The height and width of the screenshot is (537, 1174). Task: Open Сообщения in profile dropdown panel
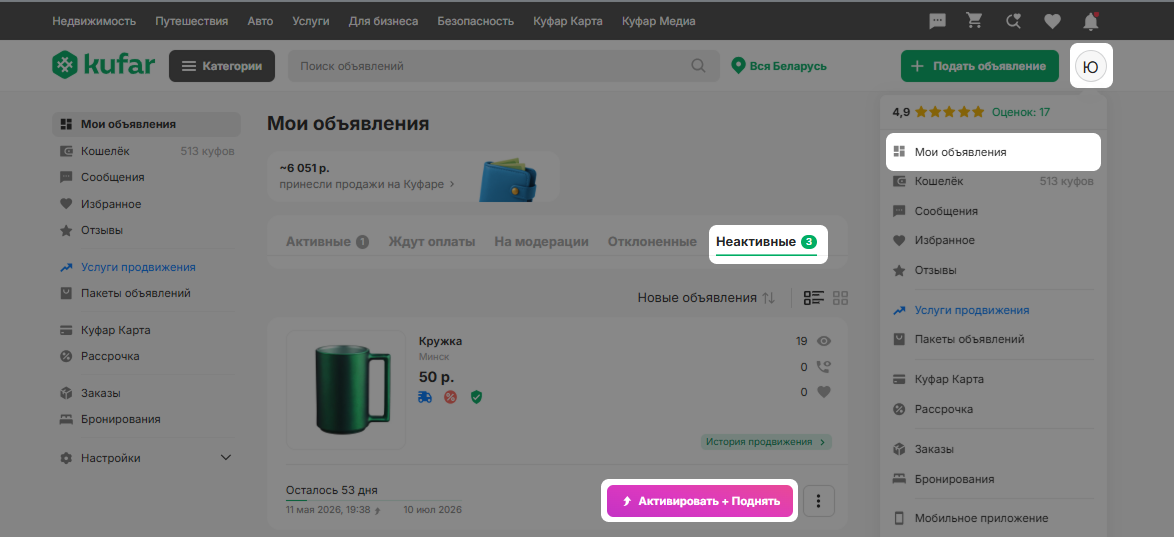(x=994, y=211)
